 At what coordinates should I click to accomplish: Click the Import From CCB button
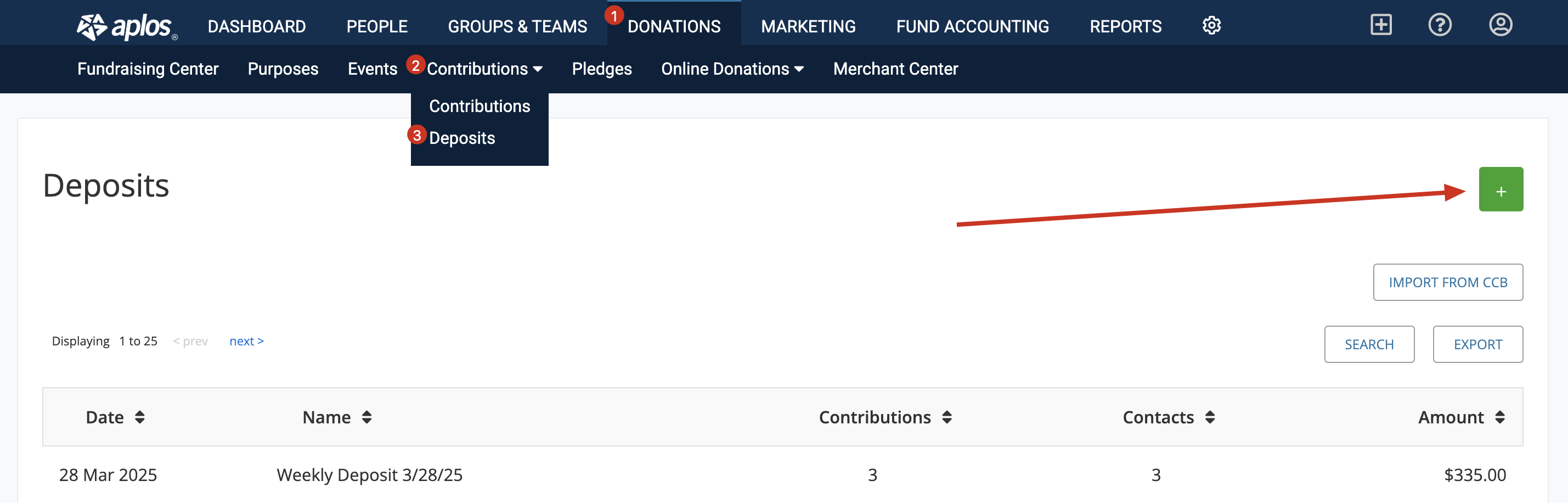click(x=1447, y=282)
